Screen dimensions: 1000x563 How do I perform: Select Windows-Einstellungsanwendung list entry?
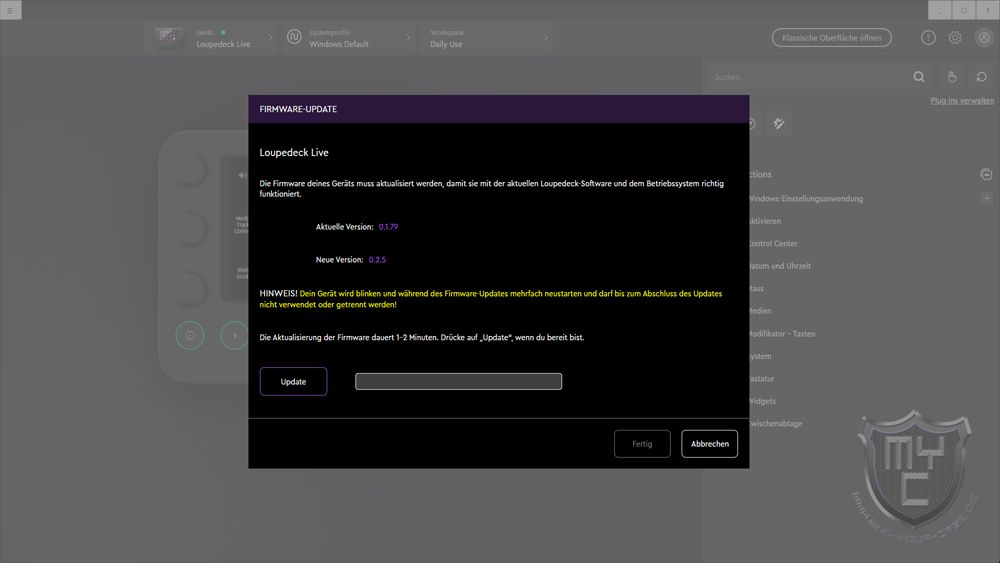(805, 199)
